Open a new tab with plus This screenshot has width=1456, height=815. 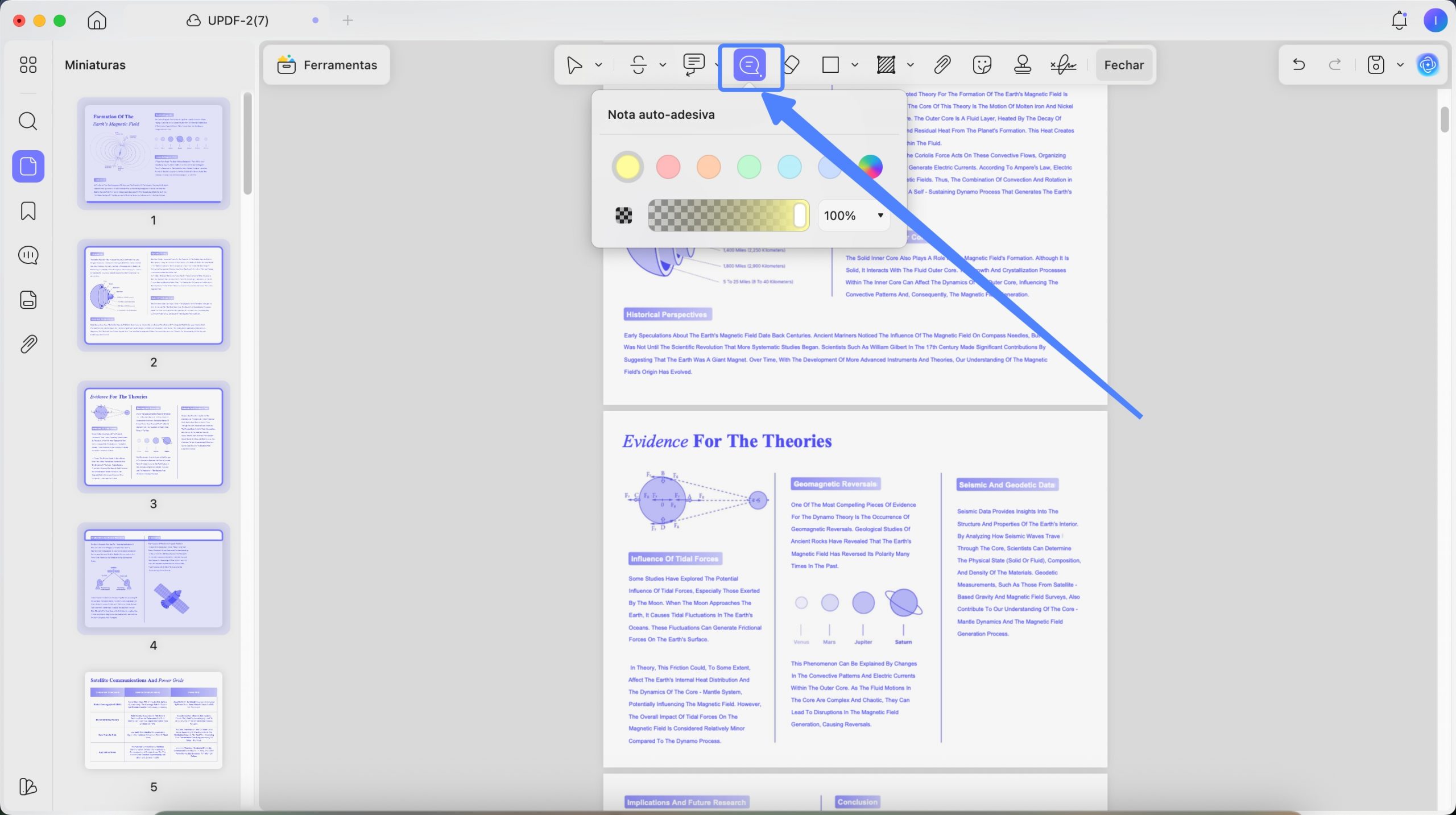click(x=348, y=20)
